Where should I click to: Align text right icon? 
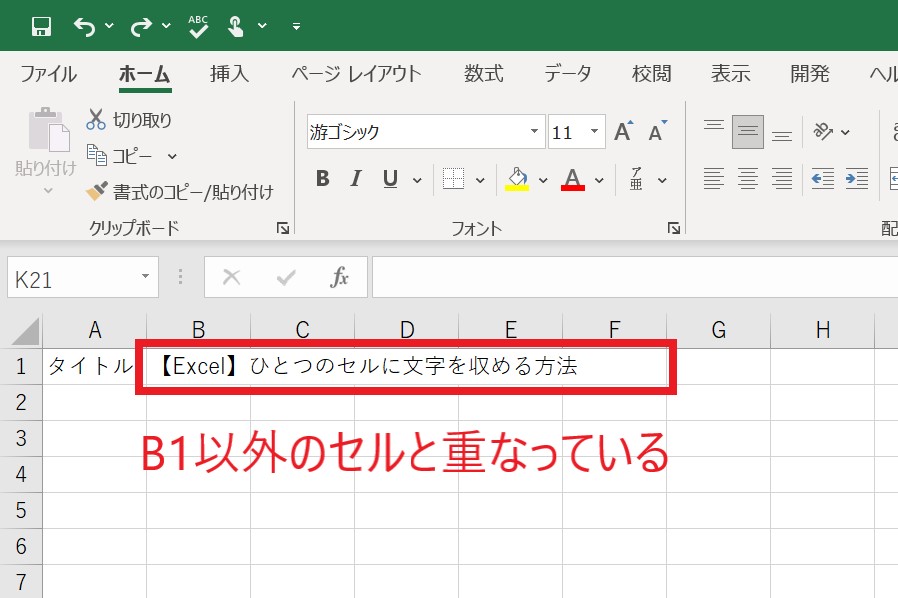[x=782, y=179]
